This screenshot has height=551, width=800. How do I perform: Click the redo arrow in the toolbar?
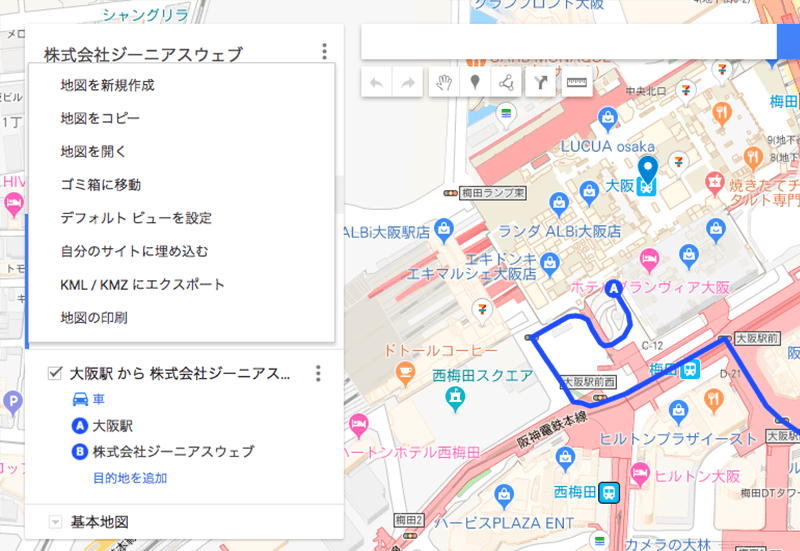(x=408, y=83)
